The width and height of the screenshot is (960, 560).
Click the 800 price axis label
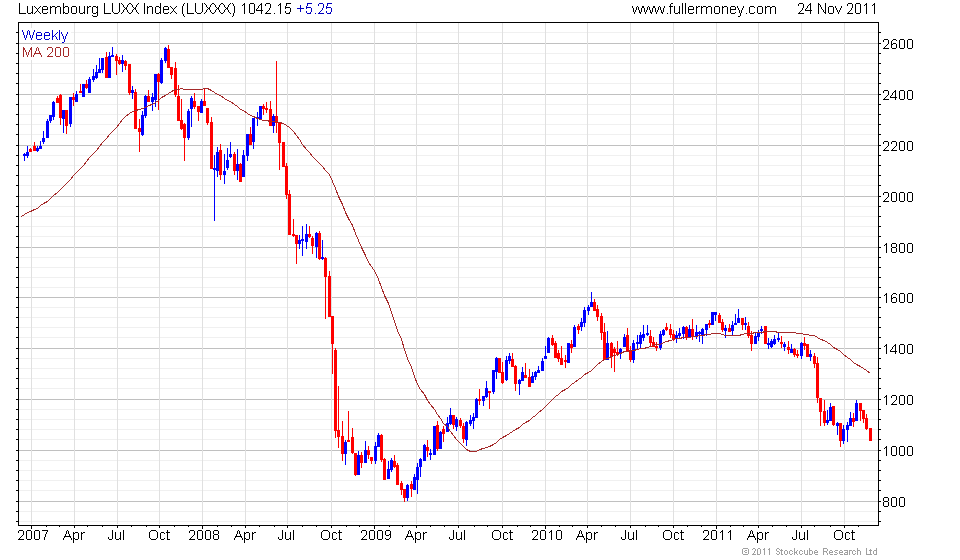click(893, 502)
